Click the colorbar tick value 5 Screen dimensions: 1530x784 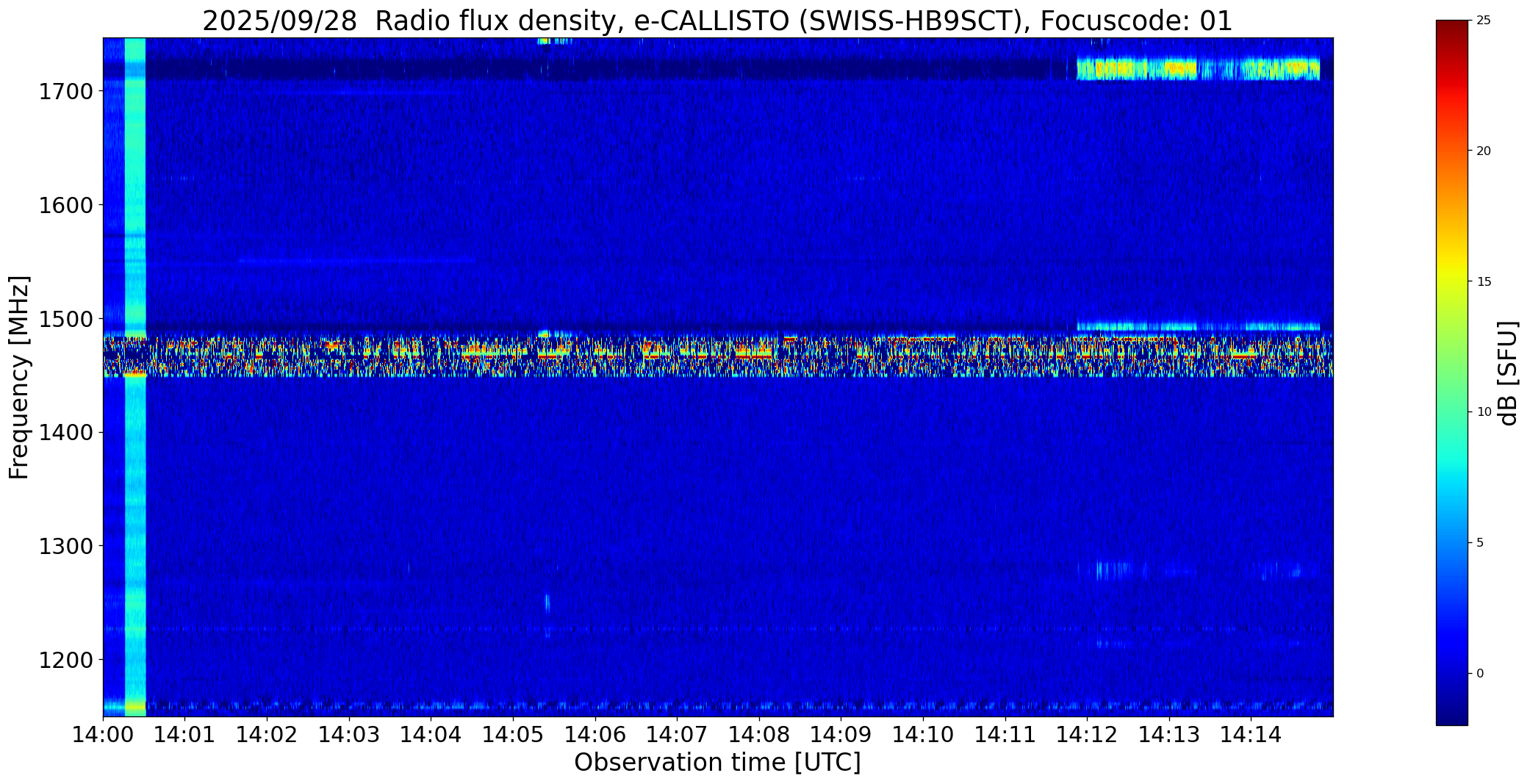[x=1480, y=543]
